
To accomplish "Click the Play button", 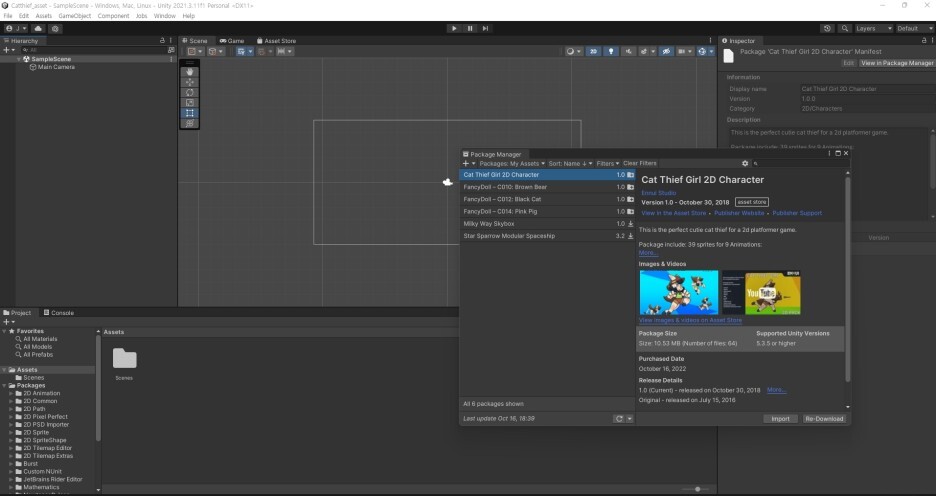I will 454,28.
